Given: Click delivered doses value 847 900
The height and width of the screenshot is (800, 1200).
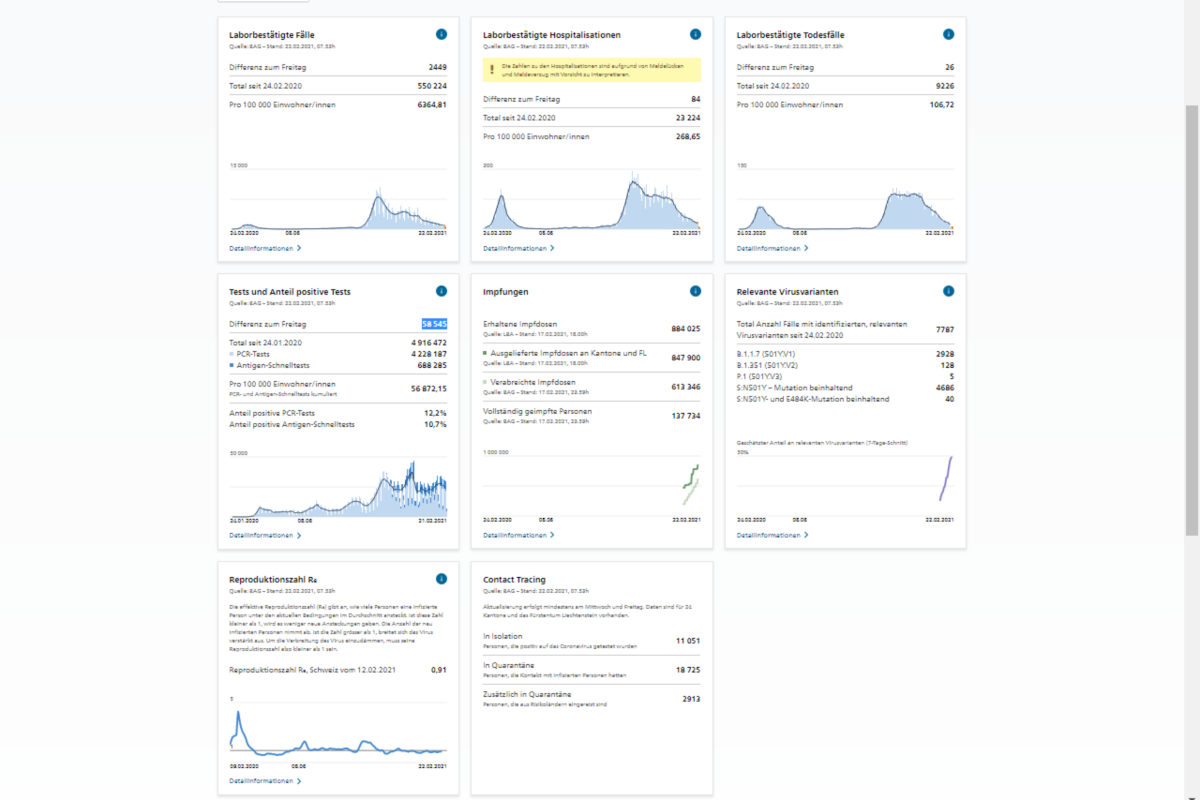Looking at the screenshot, I should pyautogui.click(x=686, y=357).
